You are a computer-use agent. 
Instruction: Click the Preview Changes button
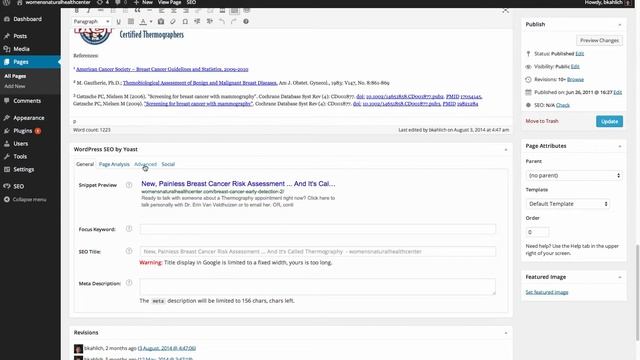(x=599, y=40)
